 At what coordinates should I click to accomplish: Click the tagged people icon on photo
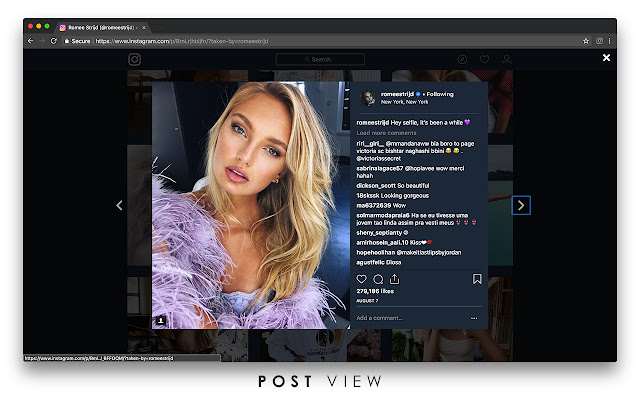(x=161, y=320)
